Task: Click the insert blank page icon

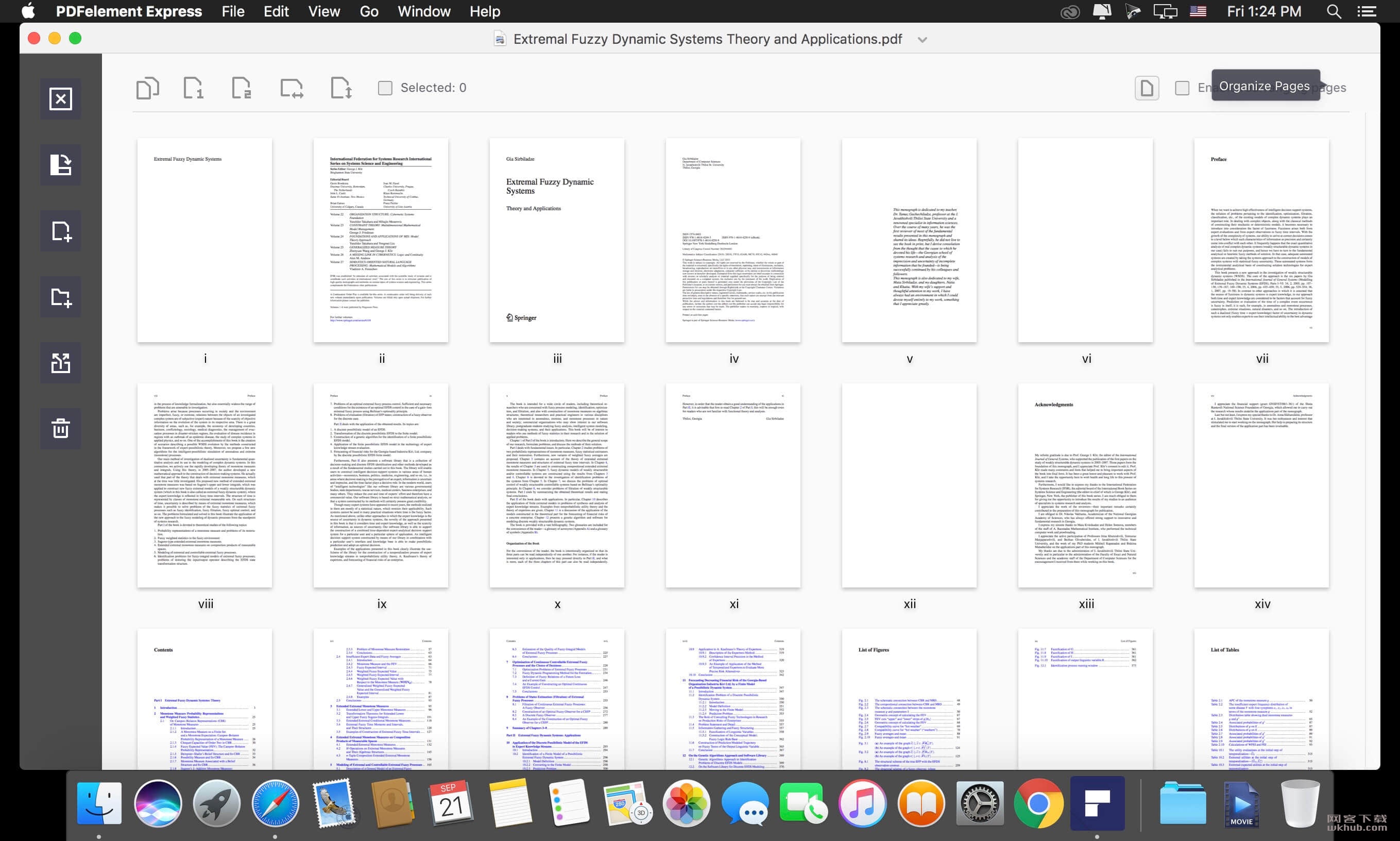Action: 61,231
